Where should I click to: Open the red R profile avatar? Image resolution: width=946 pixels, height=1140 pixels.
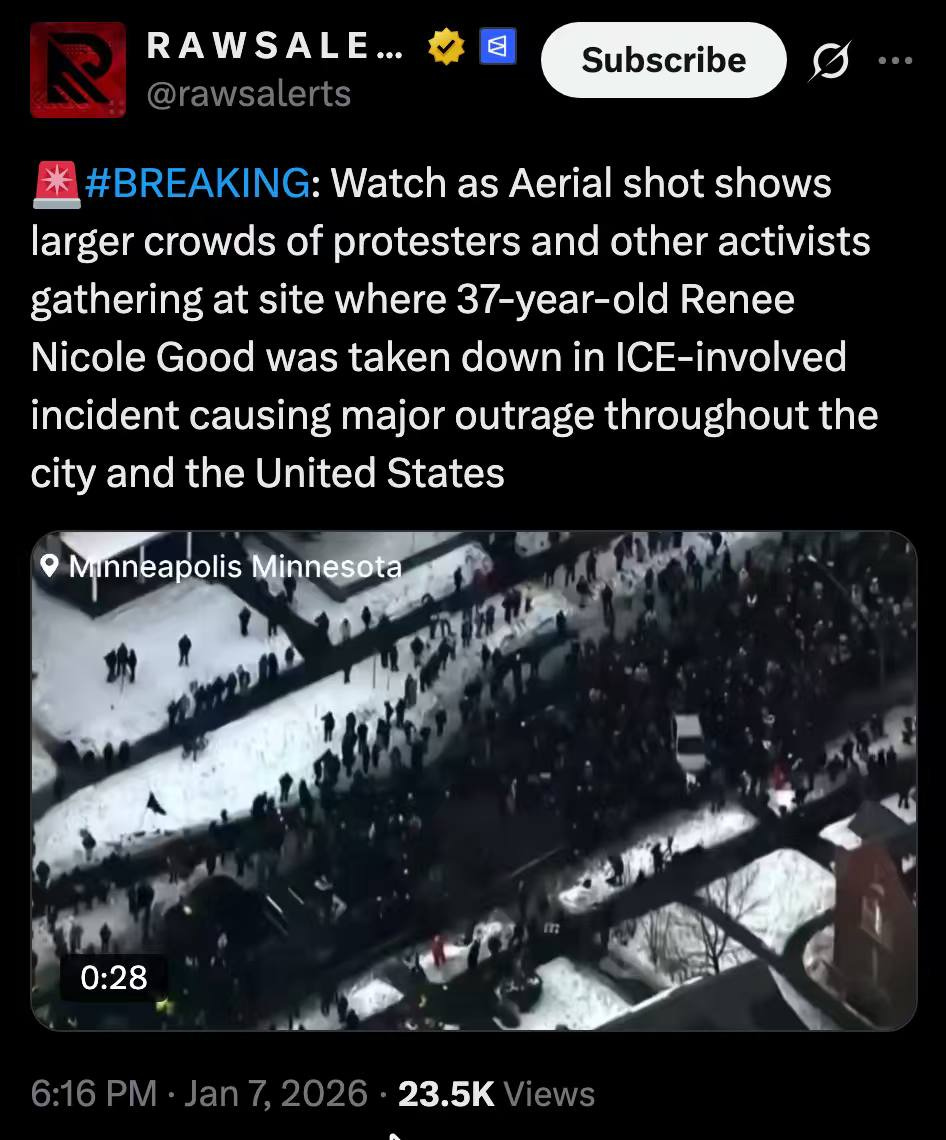[x=78, y=70]
